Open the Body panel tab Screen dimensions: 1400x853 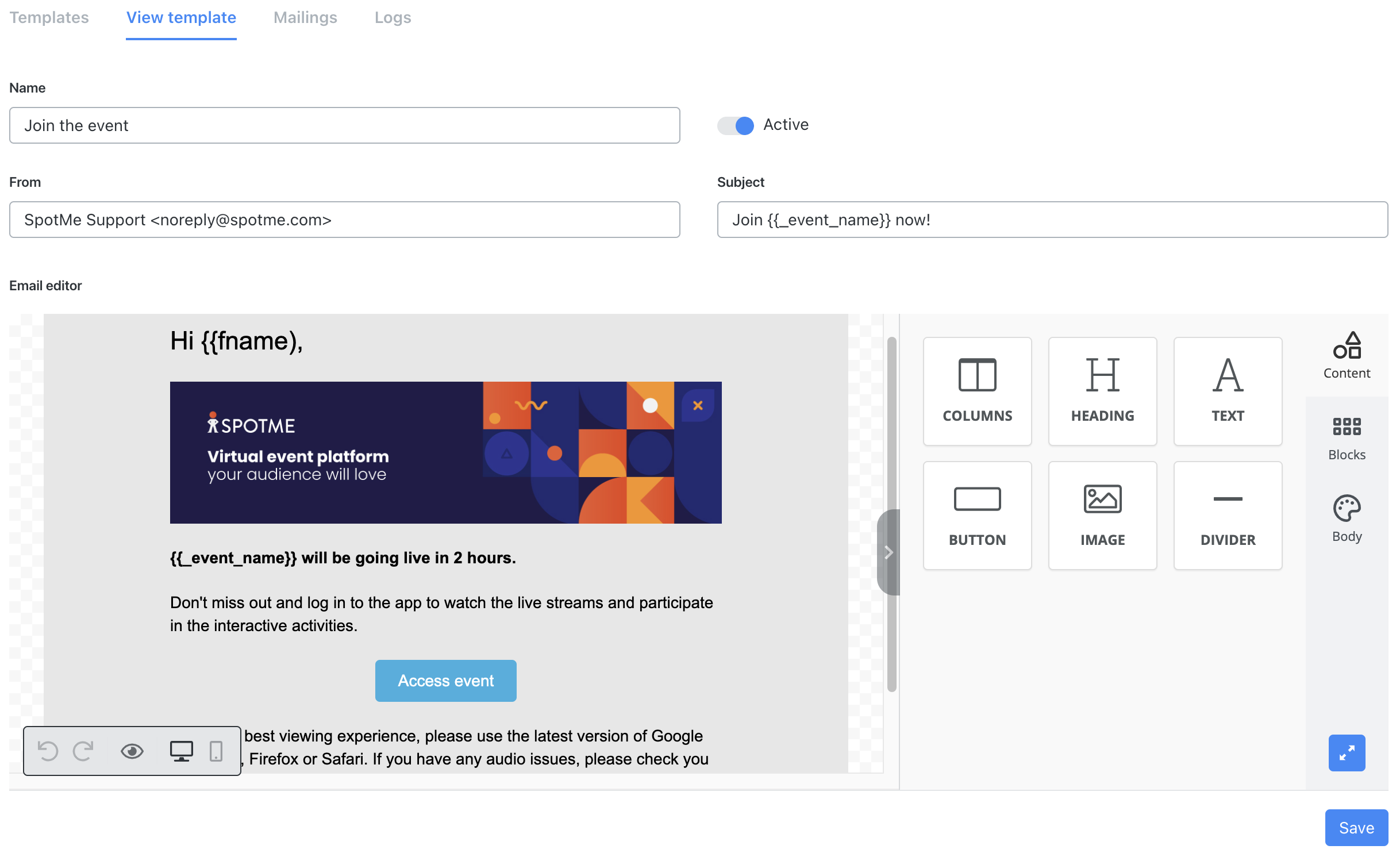click(x=1347, y=518)
